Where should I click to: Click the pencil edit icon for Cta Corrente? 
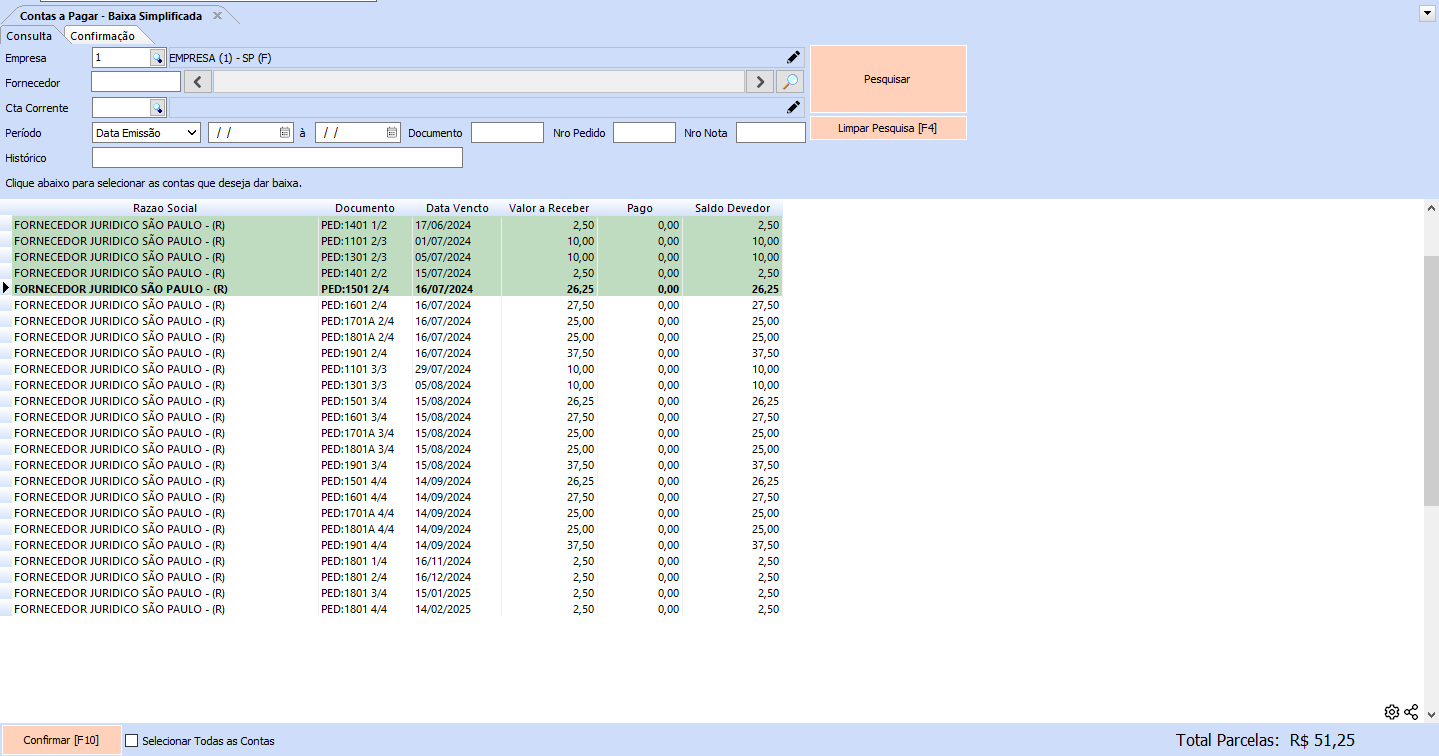coord(793,107)
